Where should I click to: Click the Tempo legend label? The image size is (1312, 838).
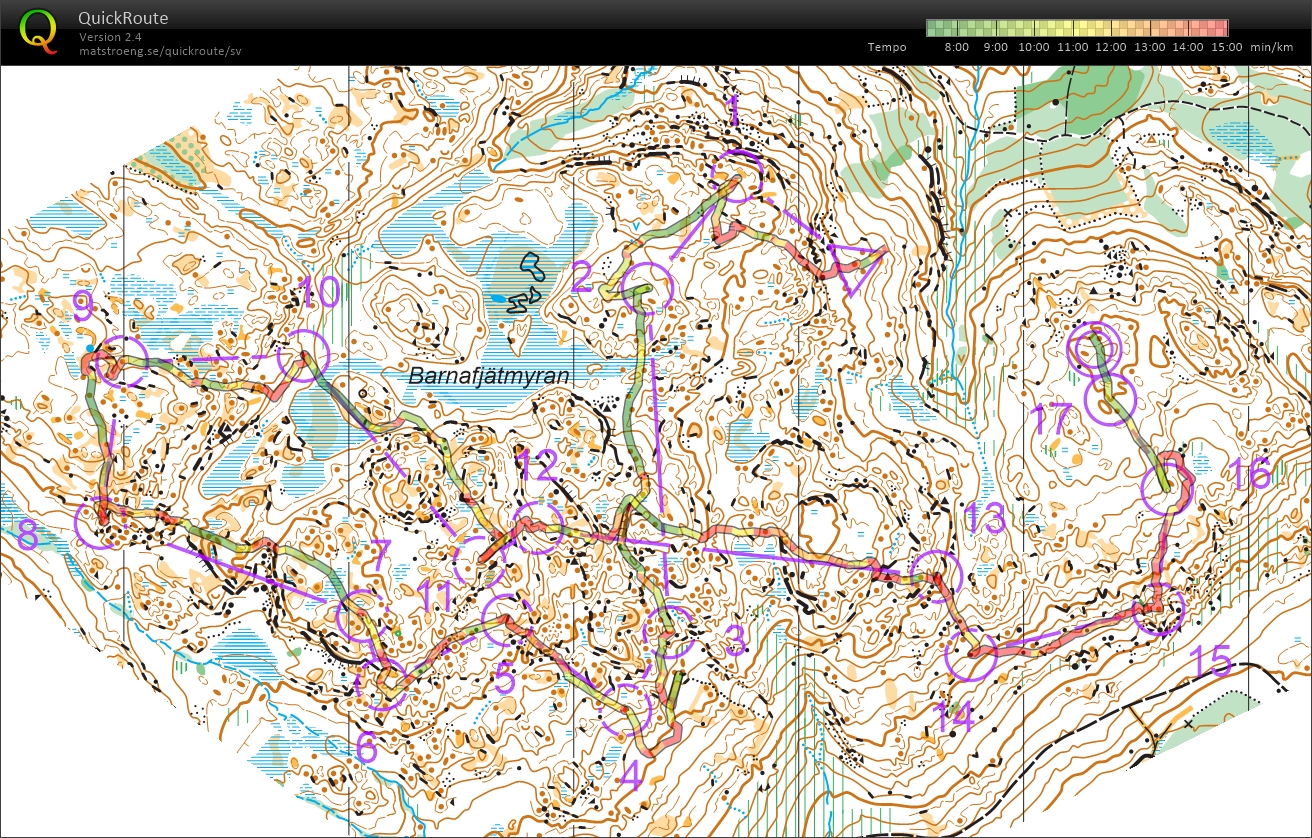886,47
